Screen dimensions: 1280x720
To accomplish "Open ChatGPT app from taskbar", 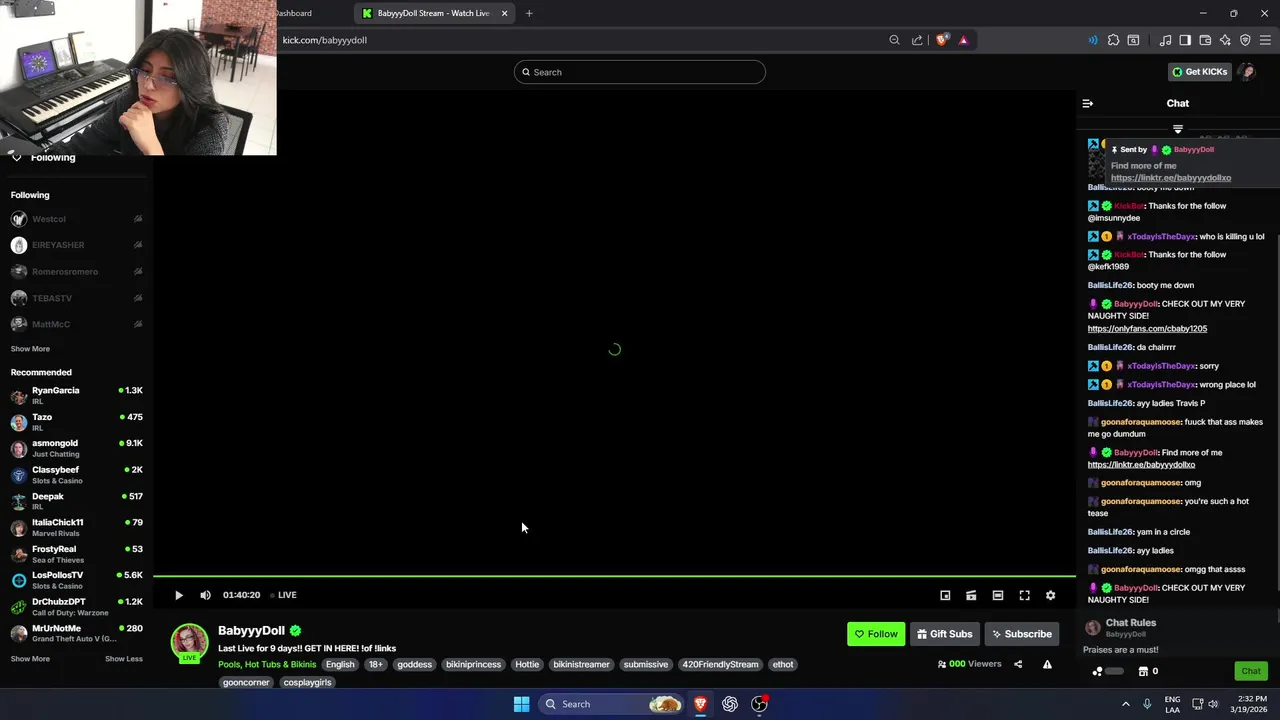I will pyautogui.click(x=730, y=704).
